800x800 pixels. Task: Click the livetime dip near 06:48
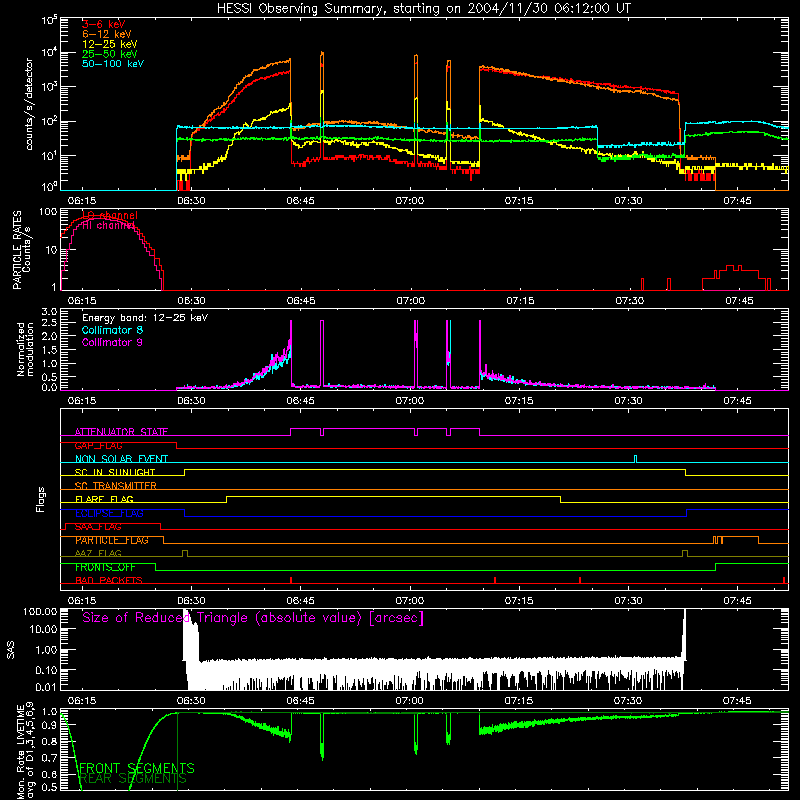[322, 737]
